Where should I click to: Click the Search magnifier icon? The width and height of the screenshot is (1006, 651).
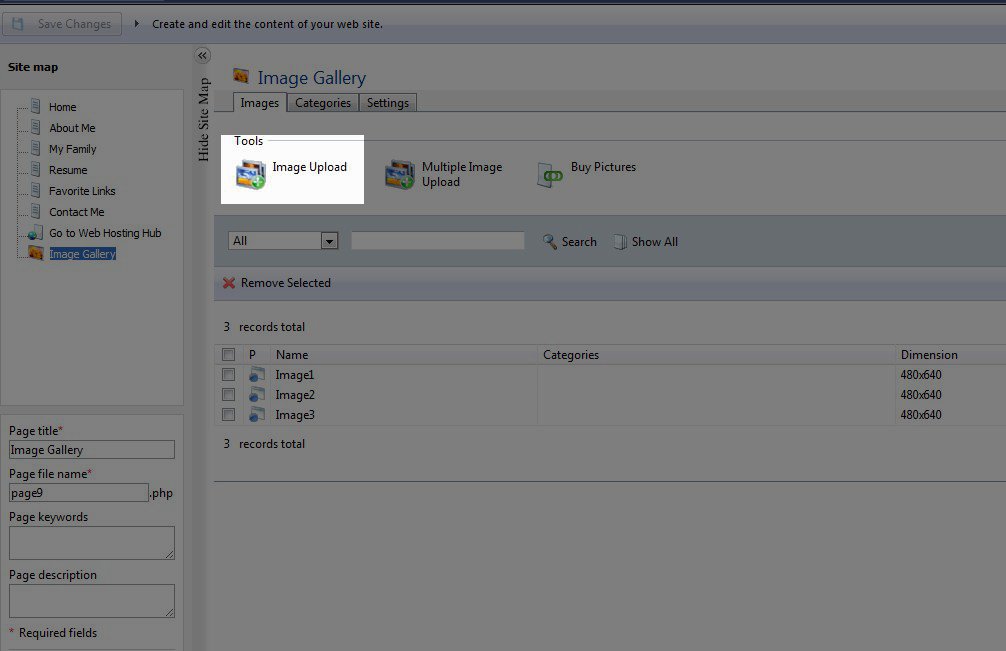[550, 242]
